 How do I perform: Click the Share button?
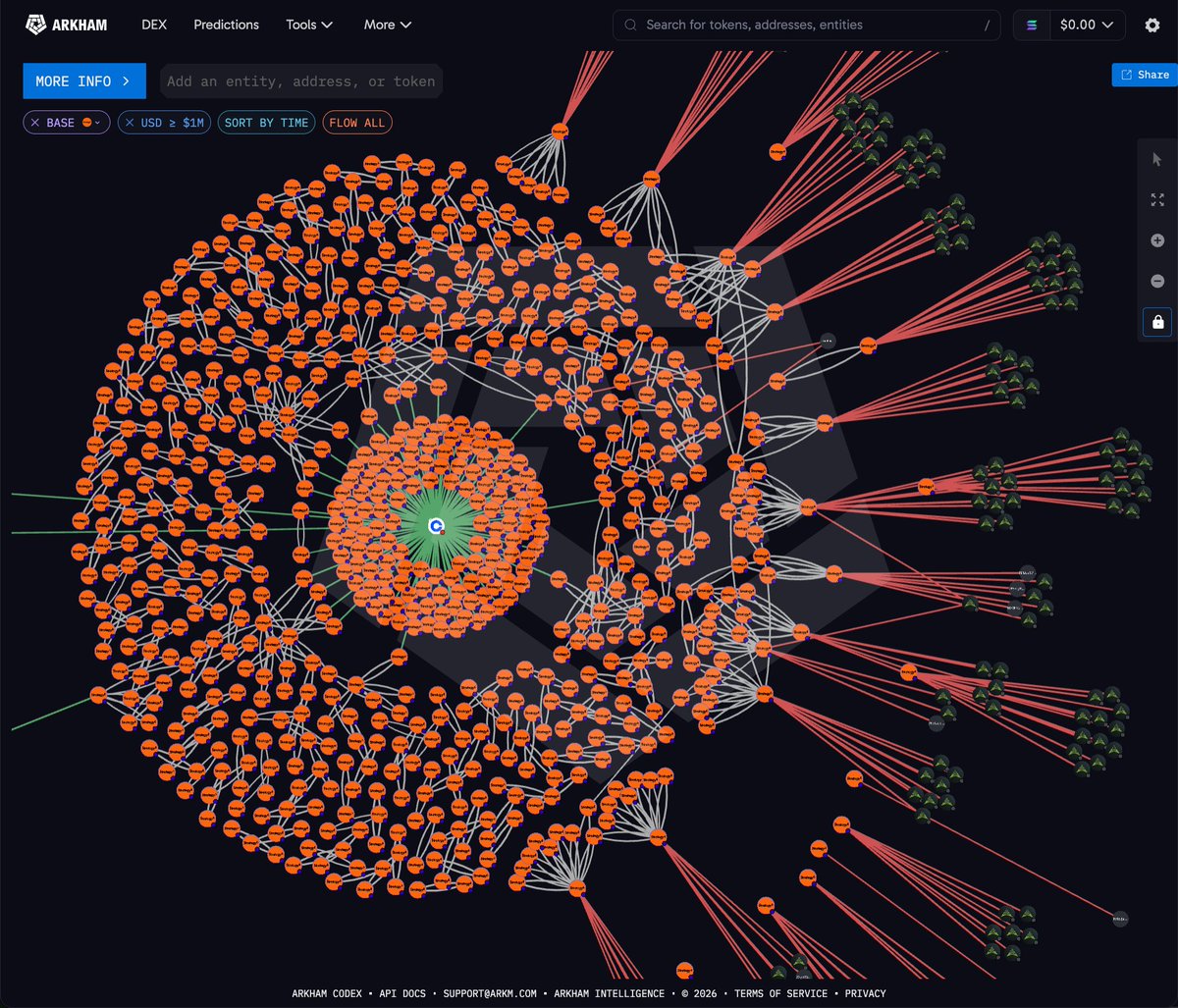coord(1145,75)
